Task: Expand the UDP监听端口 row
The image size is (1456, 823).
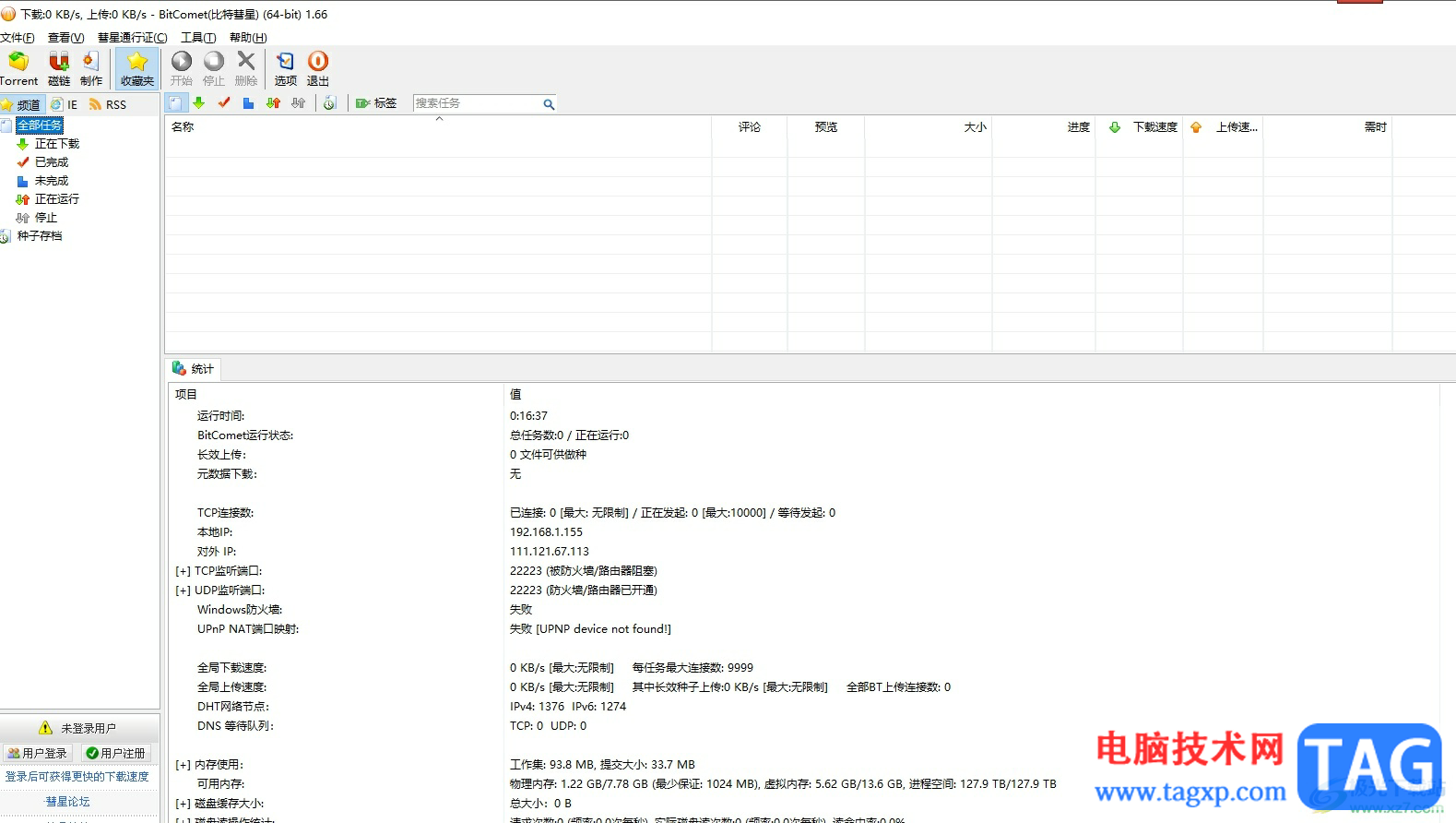Action: [x=183, y=591]
